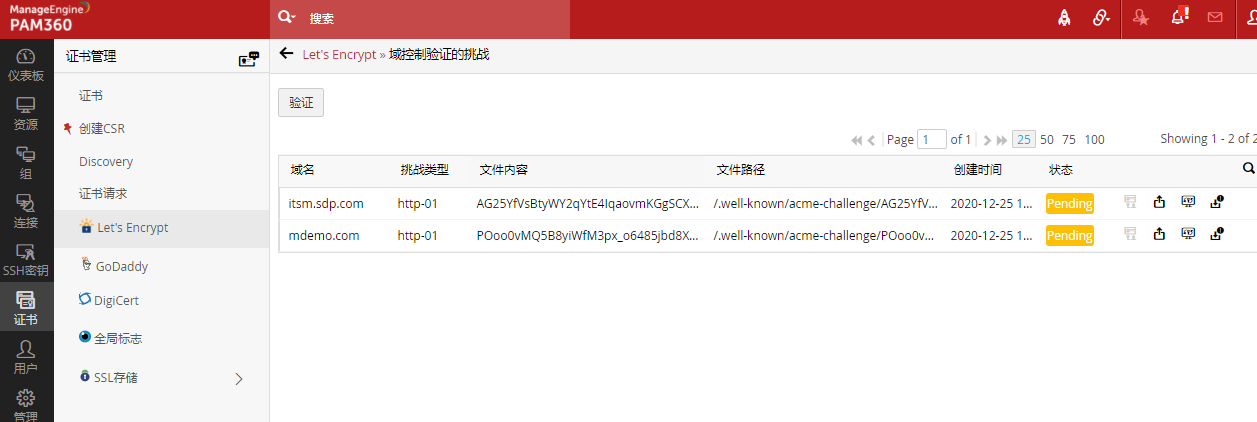Click the download-info icon for mdemo.com
This screenshot has width=1257, height=422.
click(x=1217, y=234)
